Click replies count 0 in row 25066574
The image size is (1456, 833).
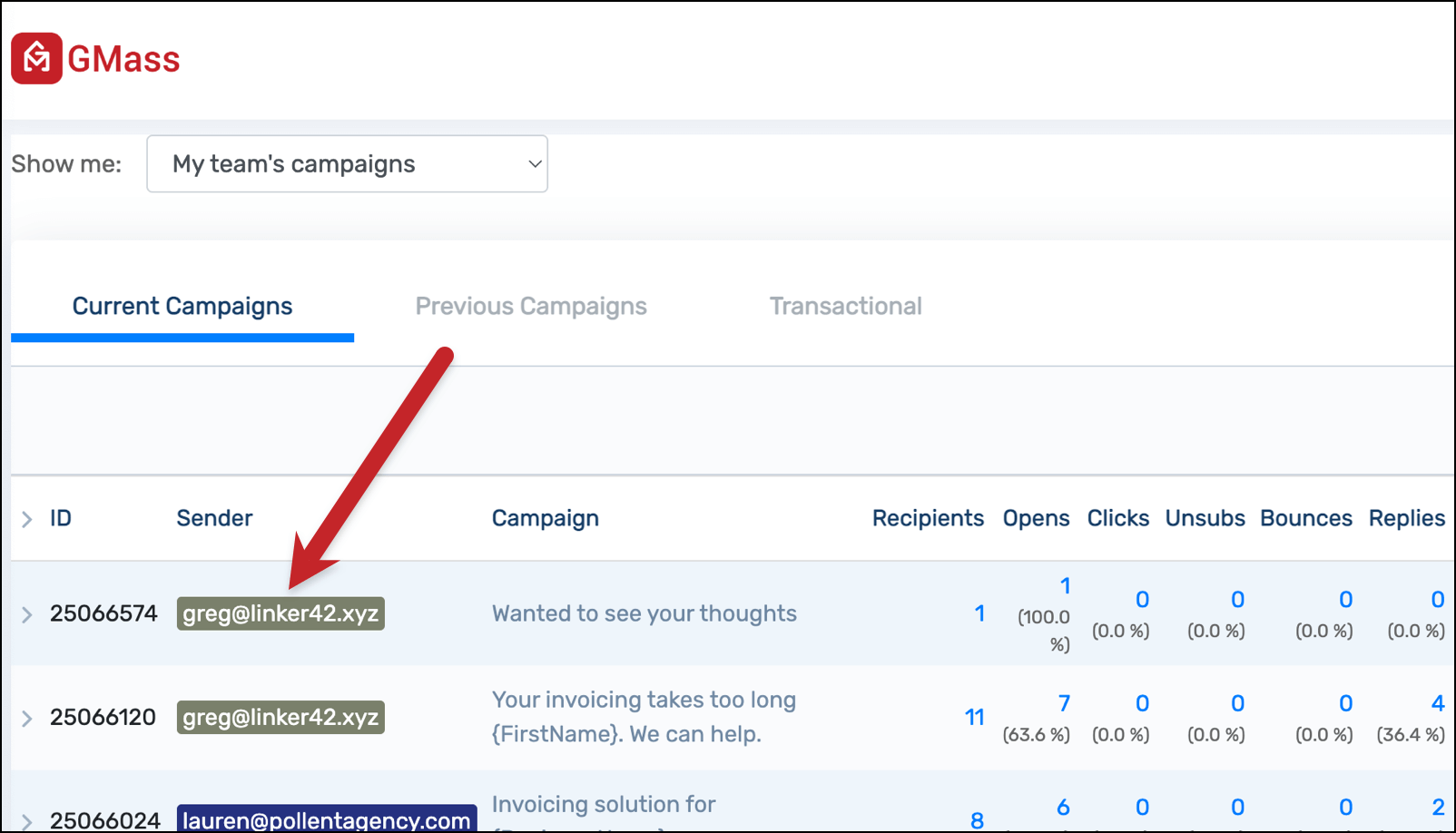coord(1438,600)
